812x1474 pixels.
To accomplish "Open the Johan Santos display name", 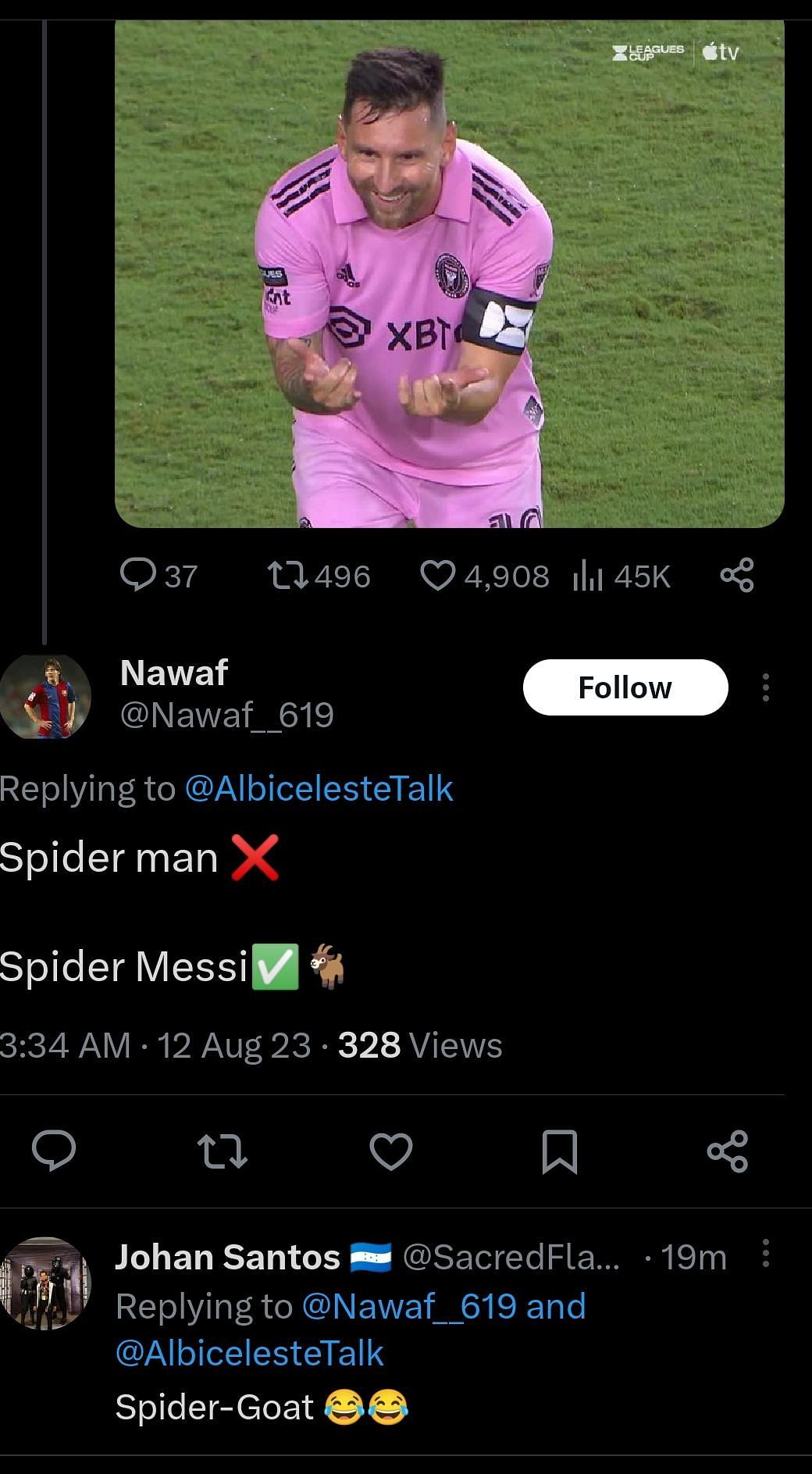I will pyautogui.click(x=227, y=1257).
